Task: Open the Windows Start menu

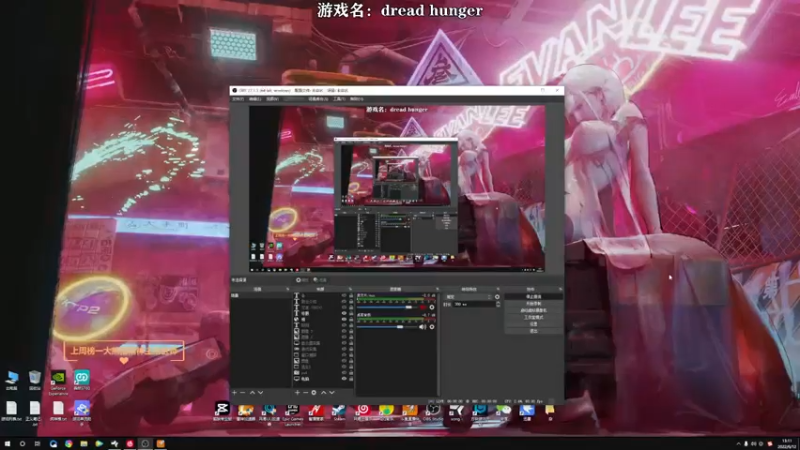Action: [x=7, y=444]
